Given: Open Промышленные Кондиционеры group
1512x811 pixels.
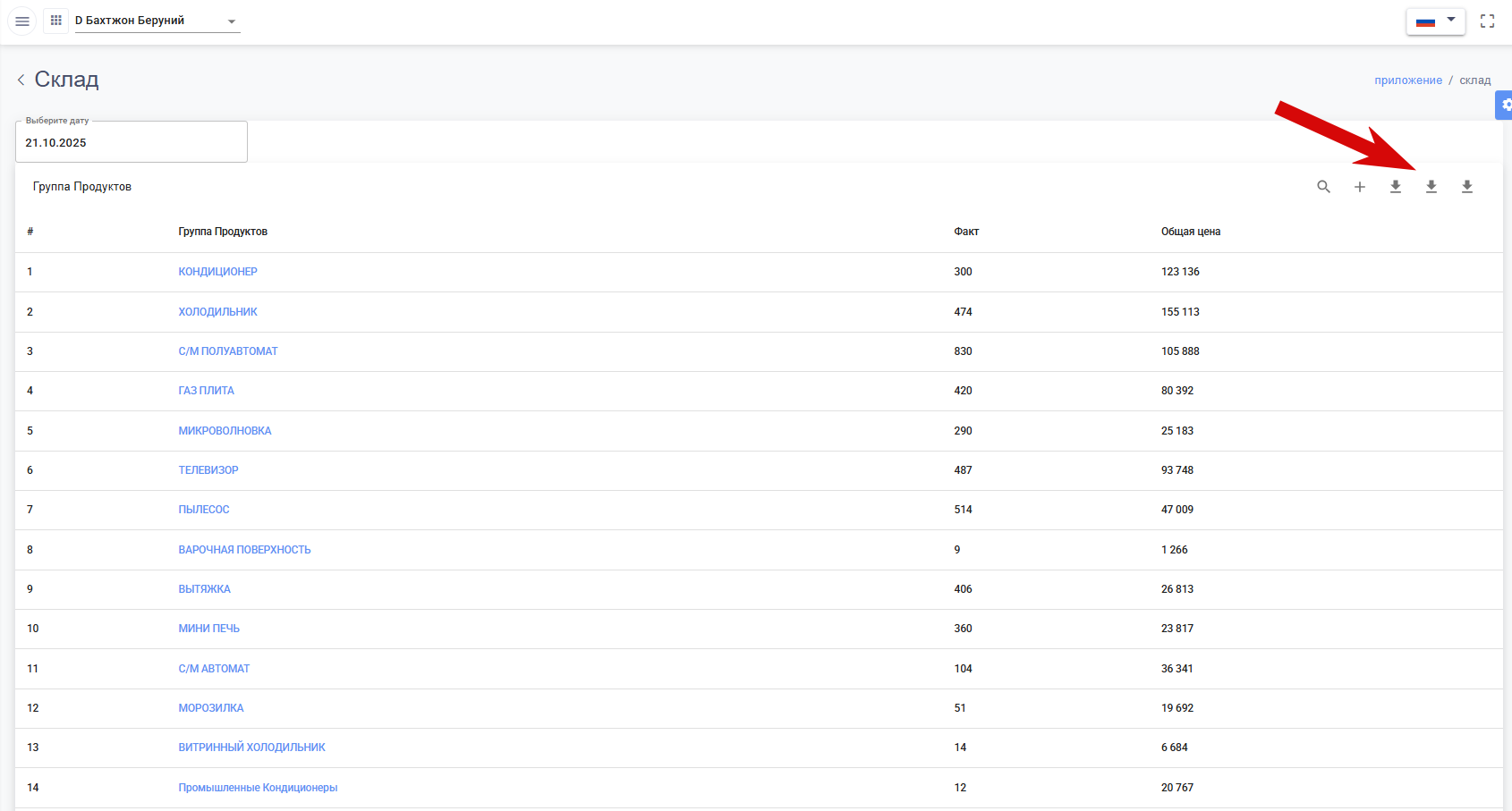Looking at the screenshot, I should pos(258,788).
